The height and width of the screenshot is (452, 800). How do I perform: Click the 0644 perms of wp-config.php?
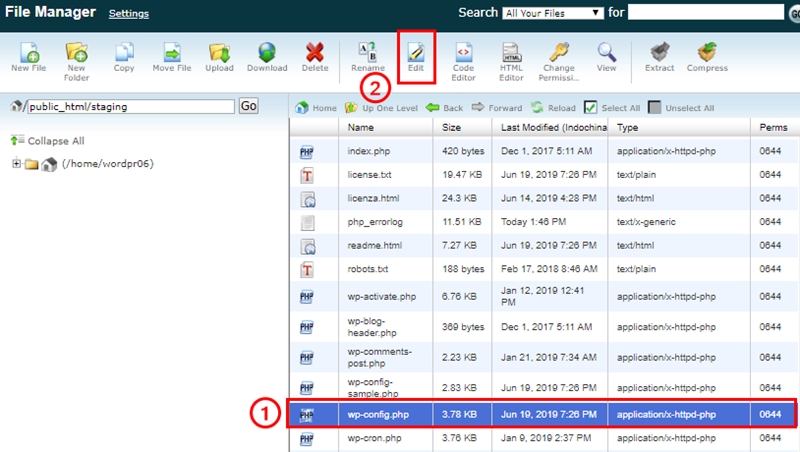point(770,414)
